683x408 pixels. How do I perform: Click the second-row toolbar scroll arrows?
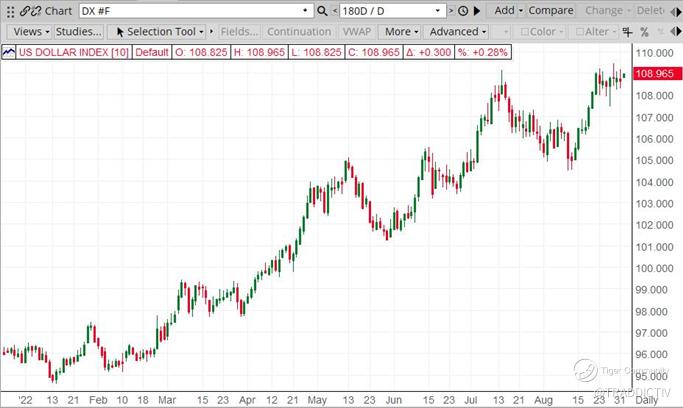[x=676, y=31]
